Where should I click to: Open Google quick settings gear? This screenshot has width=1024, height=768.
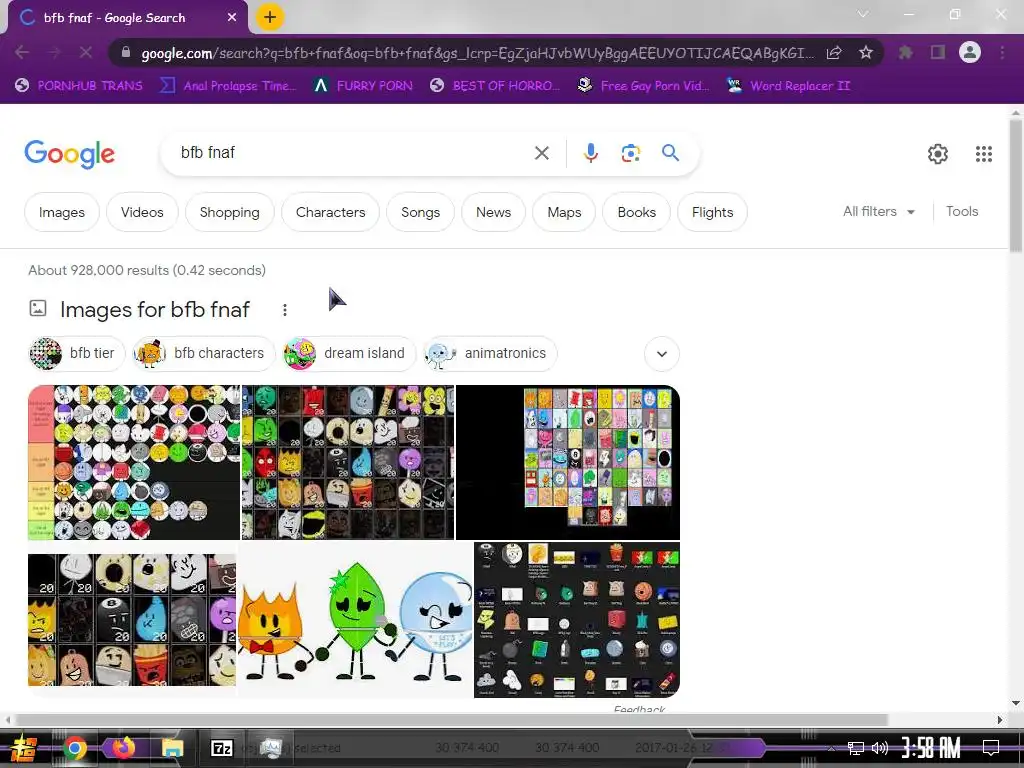(x=938, y=153)
